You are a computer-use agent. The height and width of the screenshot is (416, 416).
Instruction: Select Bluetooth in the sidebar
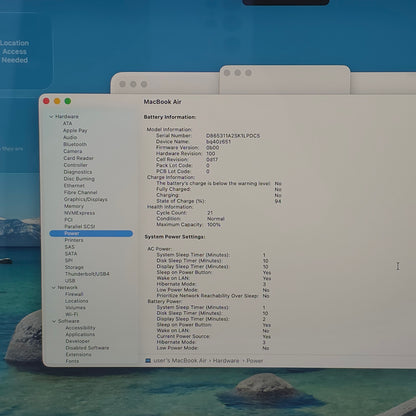(x=75, y=144)
